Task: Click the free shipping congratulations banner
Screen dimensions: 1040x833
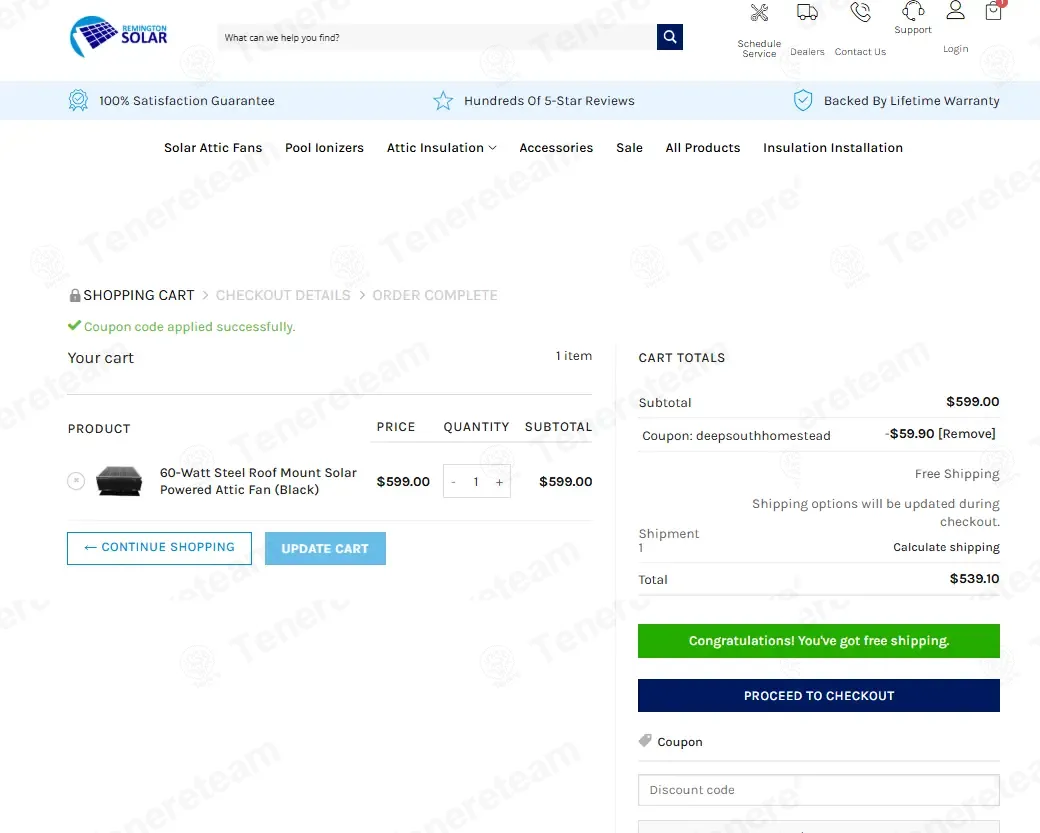Action: (x=818, y=641)
